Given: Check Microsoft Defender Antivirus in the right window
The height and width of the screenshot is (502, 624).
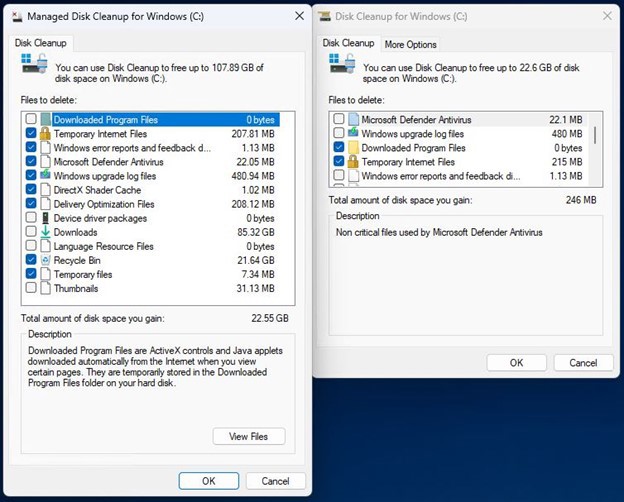Looking at the screenshot, I should (338, 120).
